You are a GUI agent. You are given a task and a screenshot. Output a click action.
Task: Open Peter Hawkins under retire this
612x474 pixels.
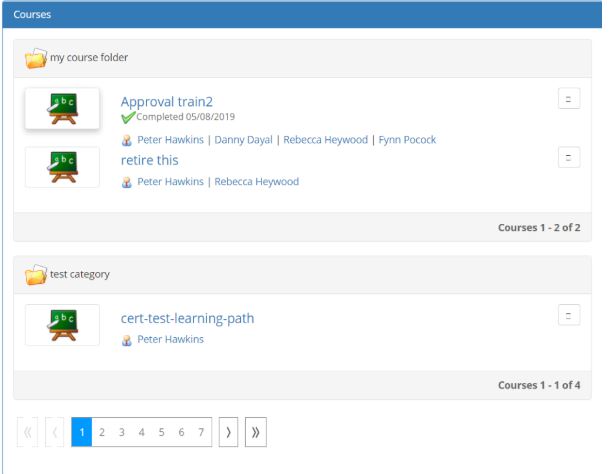[170, 182]
